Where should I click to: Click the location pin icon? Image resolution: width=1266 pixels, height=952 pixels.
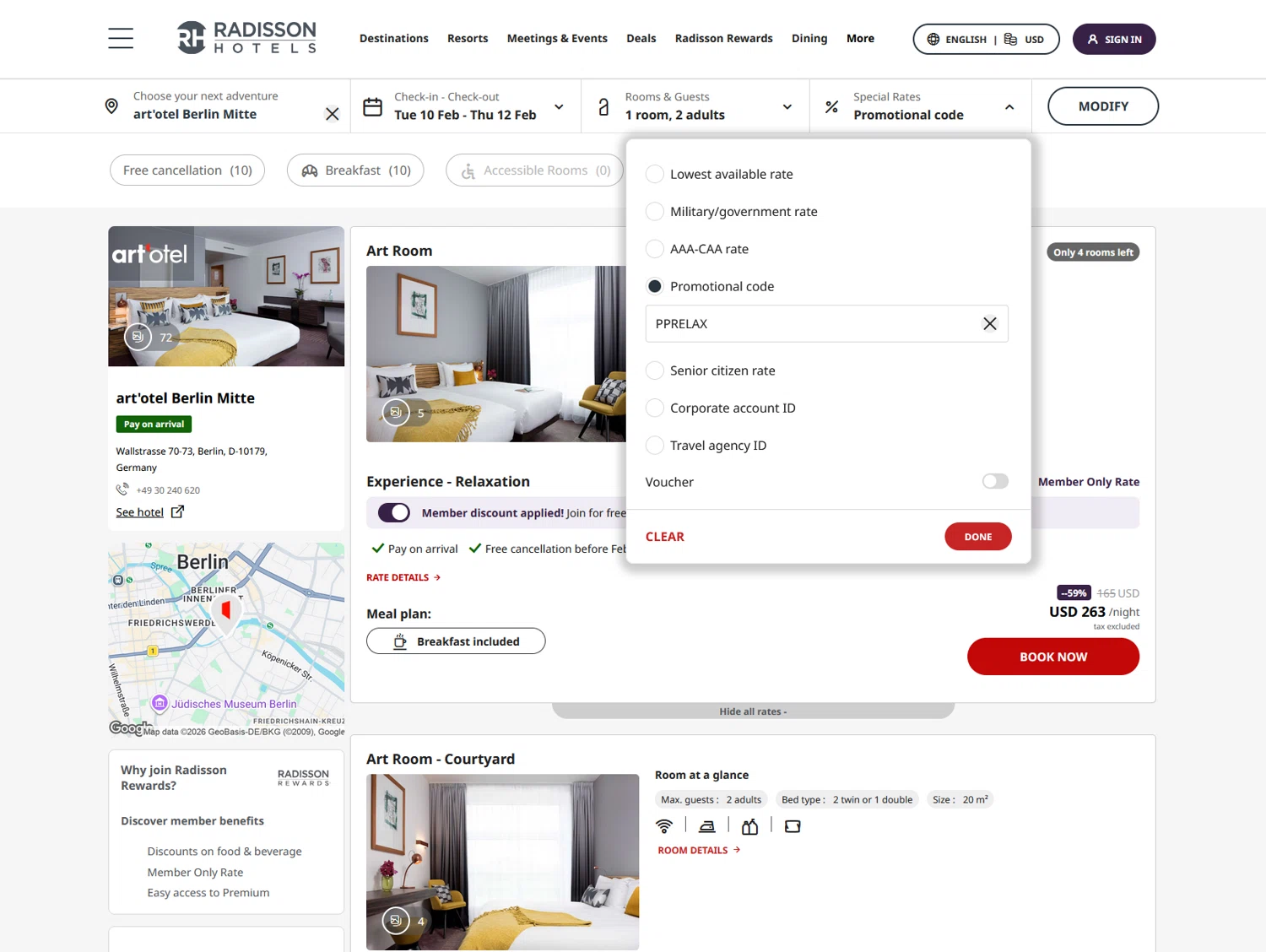111,106
